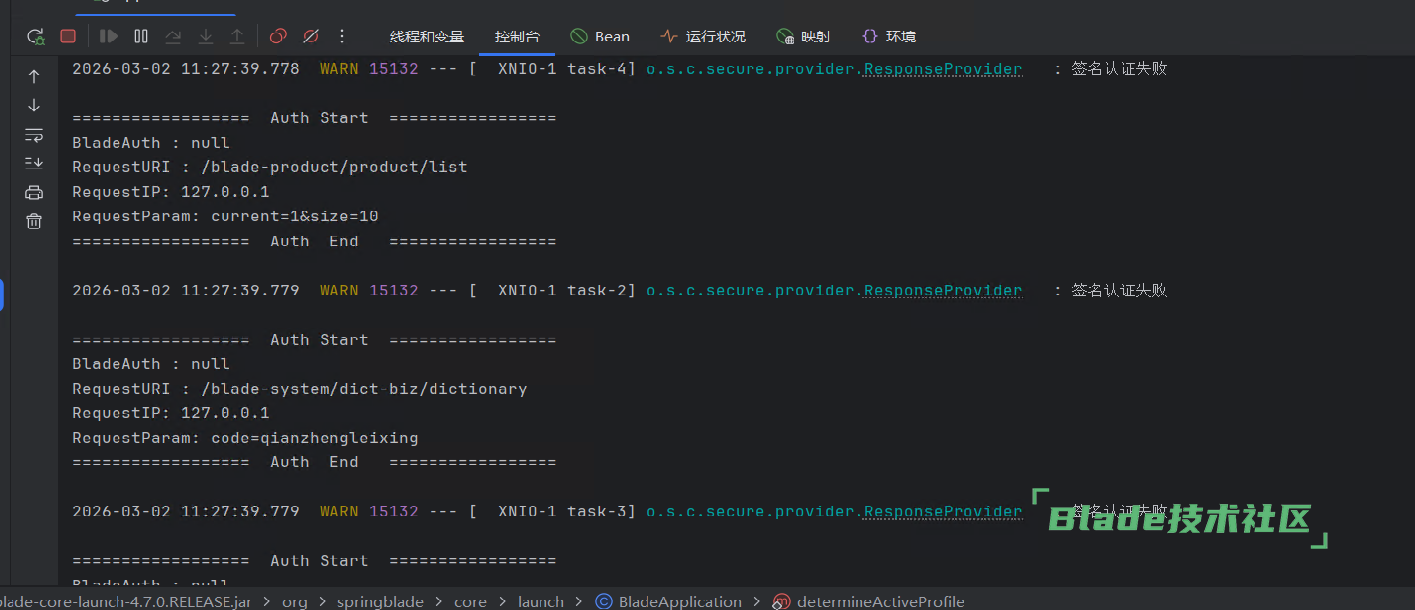Click the print console icon
The height and width of the screenshot is (610, 1415).
pos(34,192)
